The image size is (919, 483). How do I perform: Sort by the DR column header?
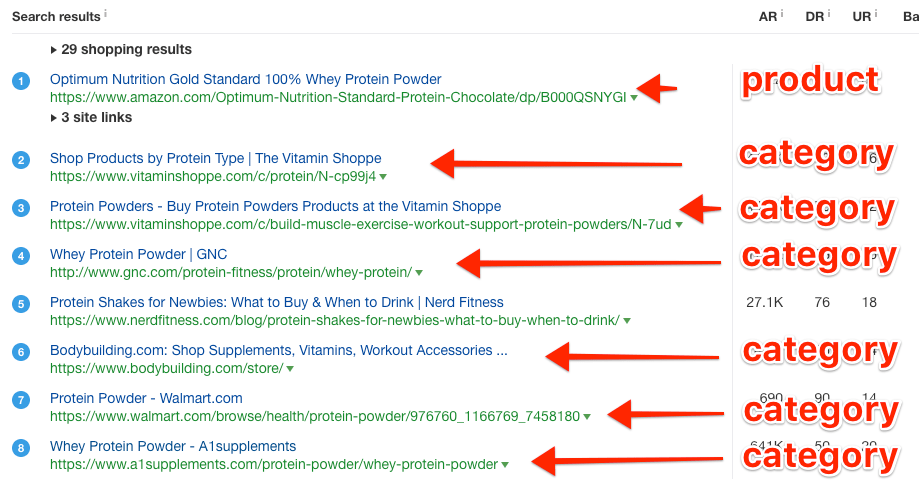click(815, 17)
